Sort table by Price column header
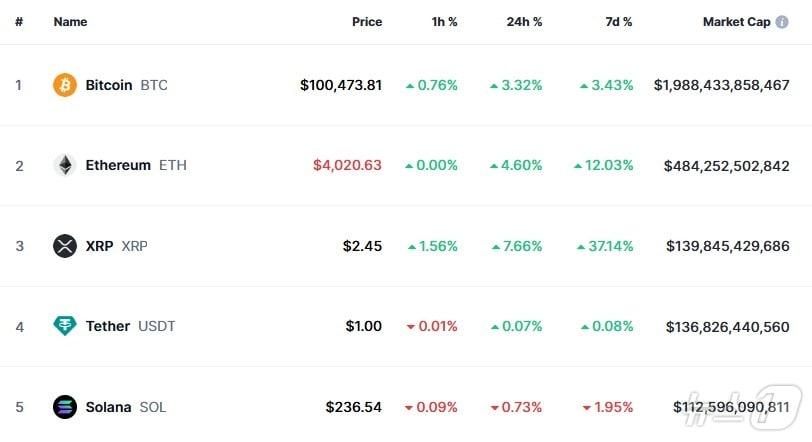The image size is (812, 442). 367,21
